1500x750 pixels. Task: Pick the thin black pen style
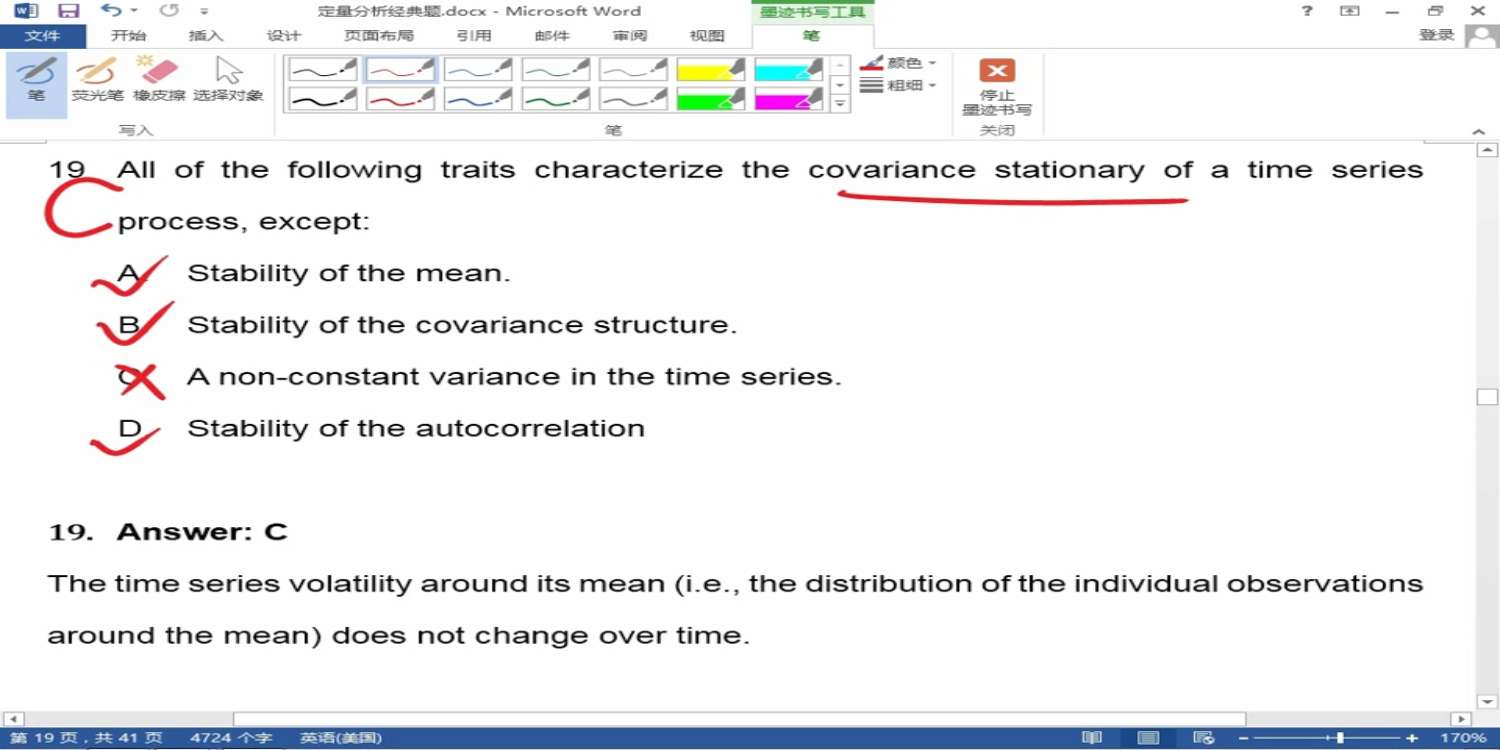pyautogui.click(x=323, y=69)
